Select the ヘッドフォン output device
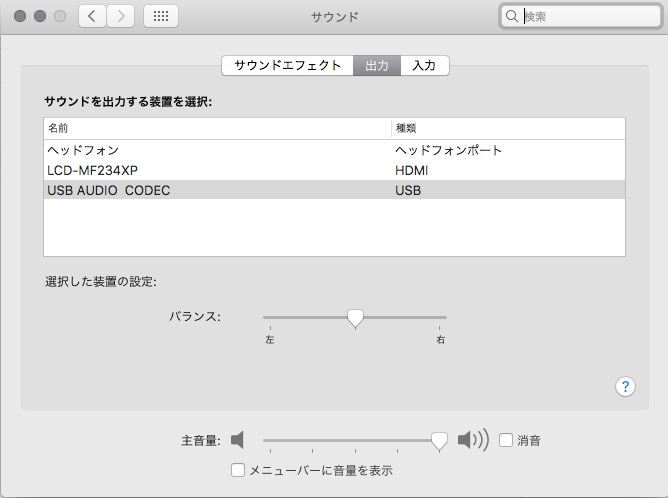 click(x=334, y=150)
